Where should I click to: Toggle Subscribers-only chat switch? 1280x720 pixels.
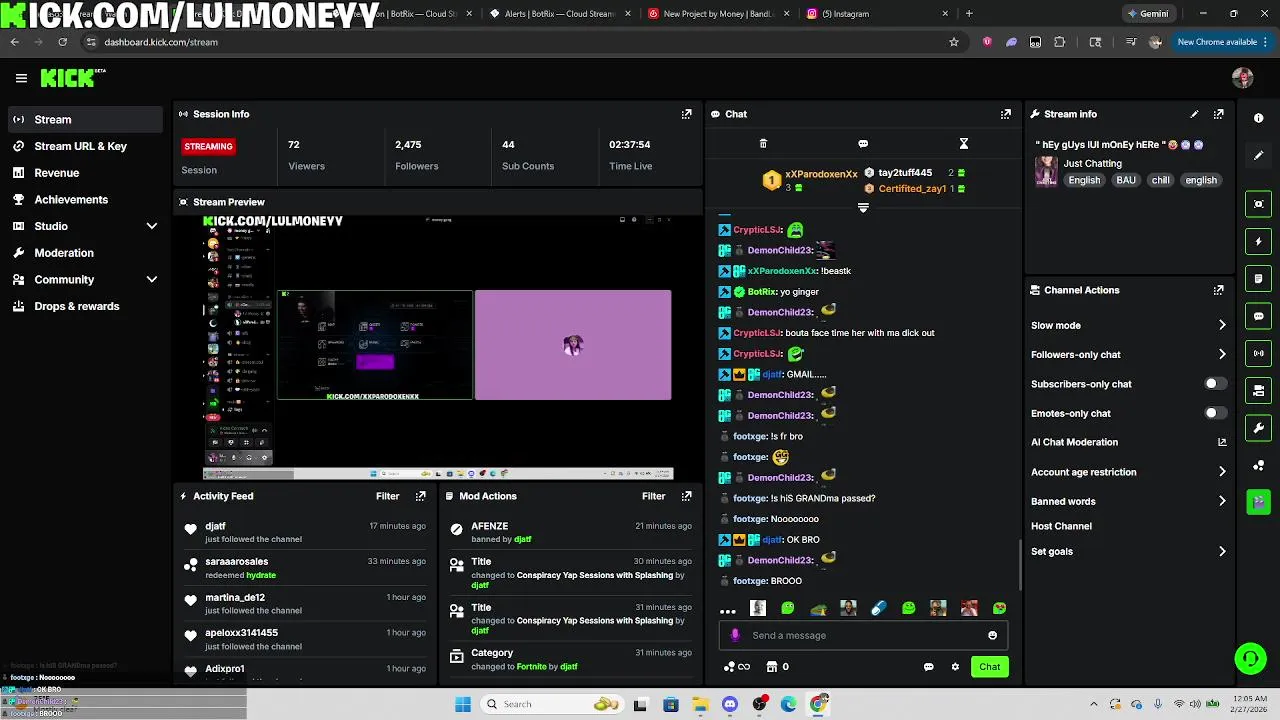click(x=1215, y=384)
